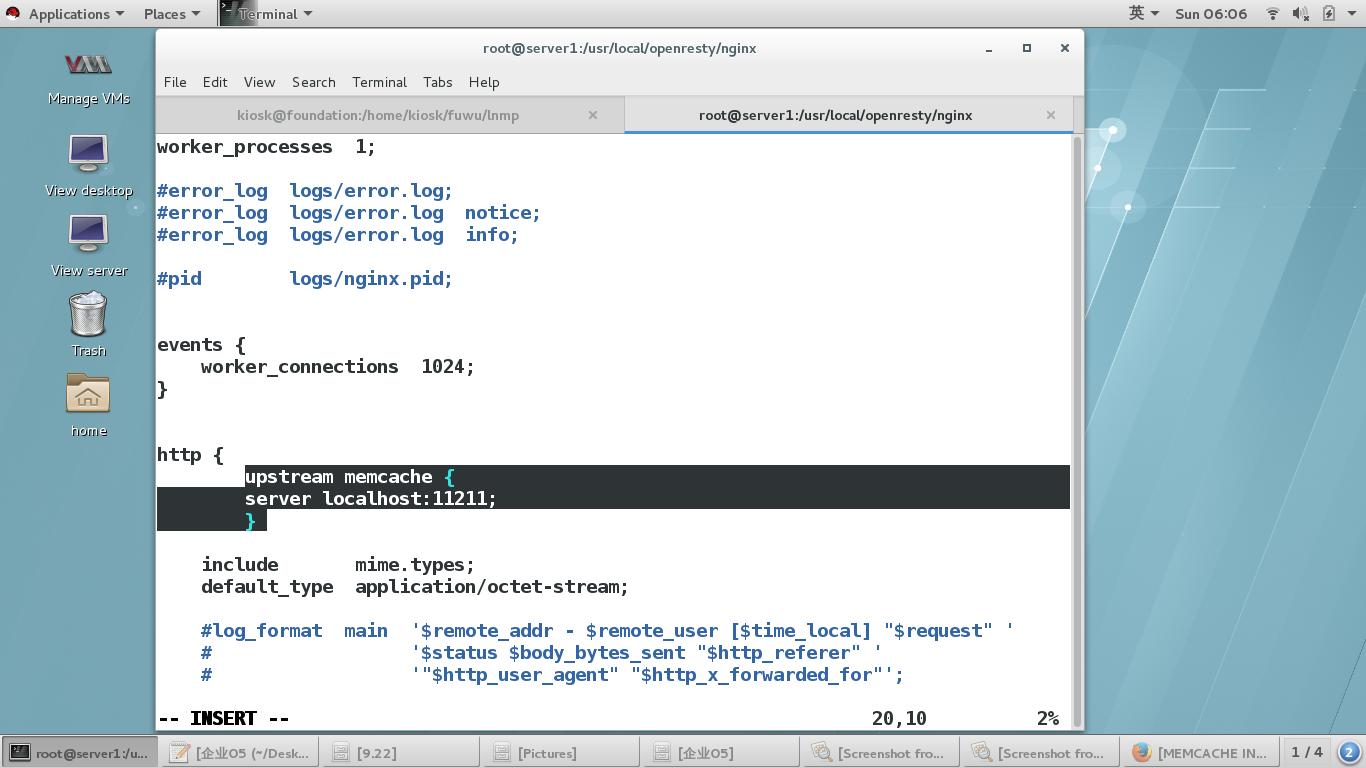This screenshot has width=1366, height=768.
Task: Open the View menu
Action: point(259,82)
